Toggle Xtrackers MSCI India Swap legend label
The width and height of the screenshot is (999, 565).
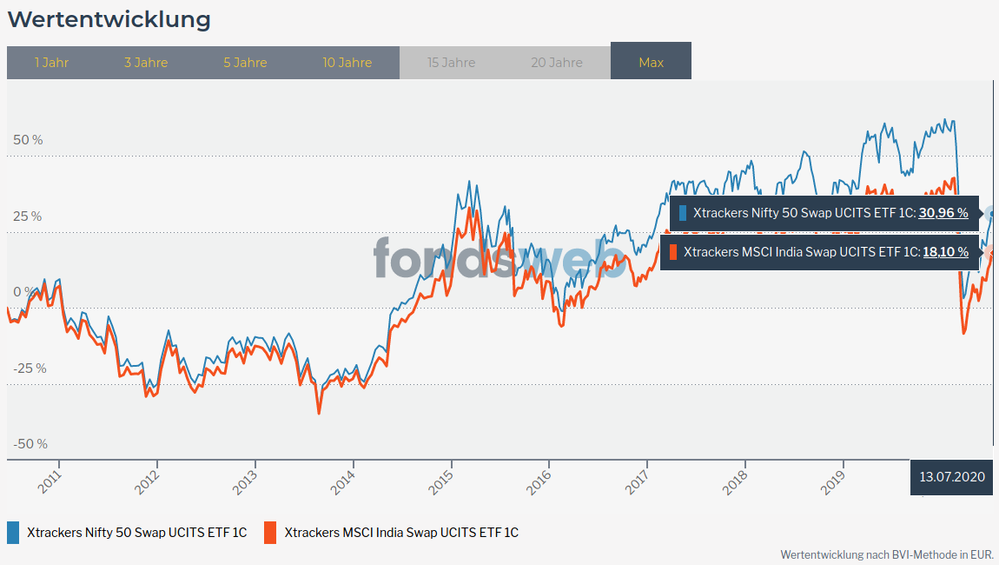401,533
